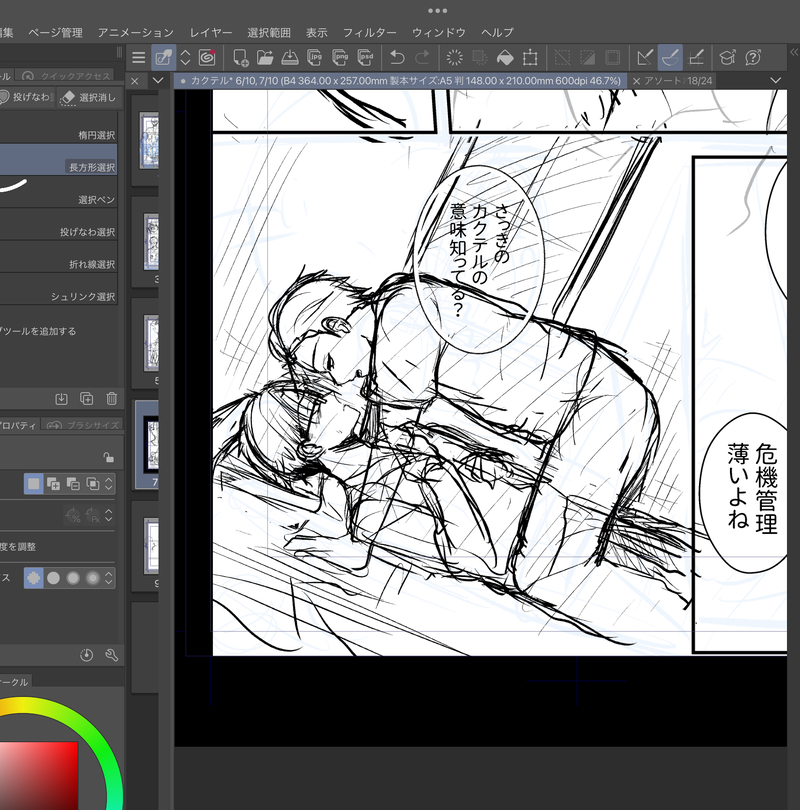The height and width of the screenshot is (810, 800).
Task: Toggle snap to grid
Action: coord(696,57)
